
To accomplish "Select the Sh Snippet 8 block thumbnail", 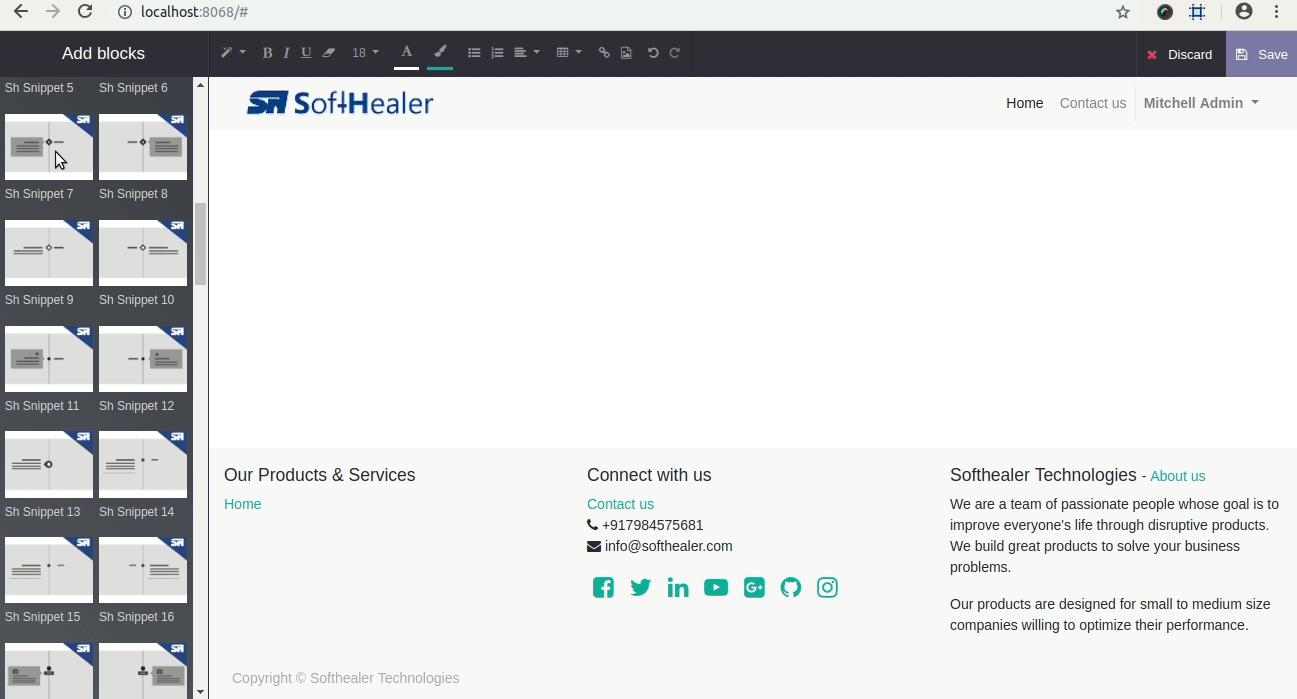I will [143, 147].
